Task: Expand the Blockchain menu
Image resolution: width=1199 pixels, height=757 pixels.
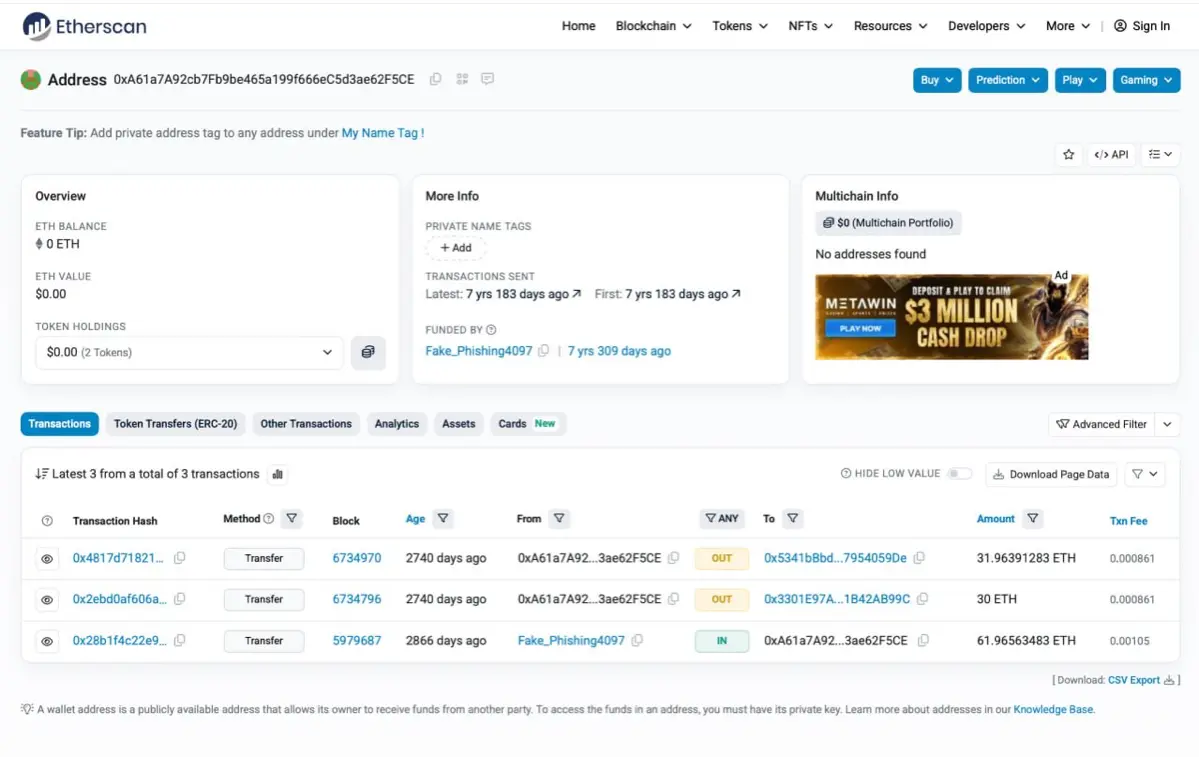Action: click(x=654, y=26)
